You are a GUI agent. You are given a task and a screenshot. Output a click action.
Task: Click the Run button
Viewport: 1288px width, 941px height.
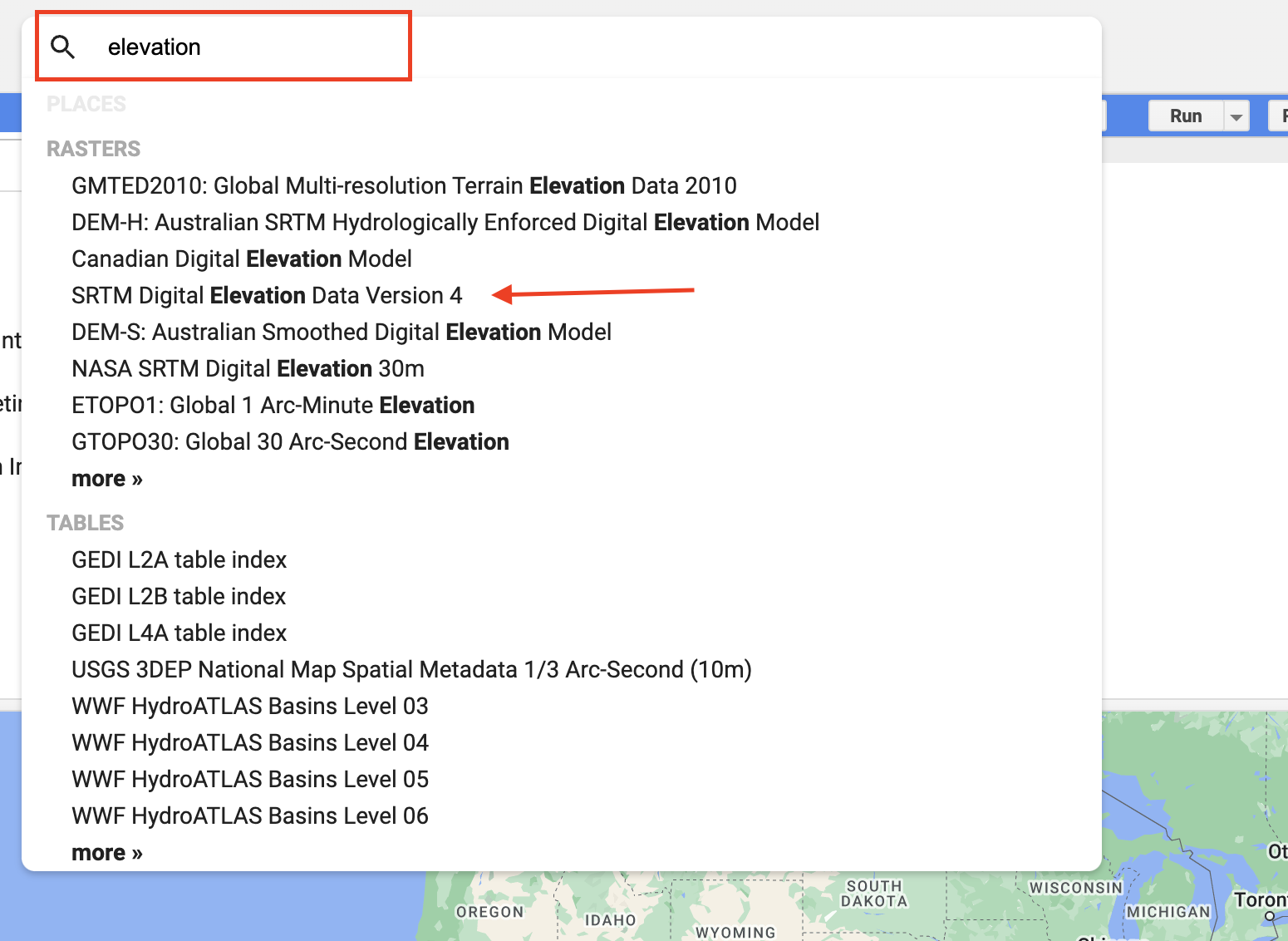pyautogui.click(x=1186, y=116)
